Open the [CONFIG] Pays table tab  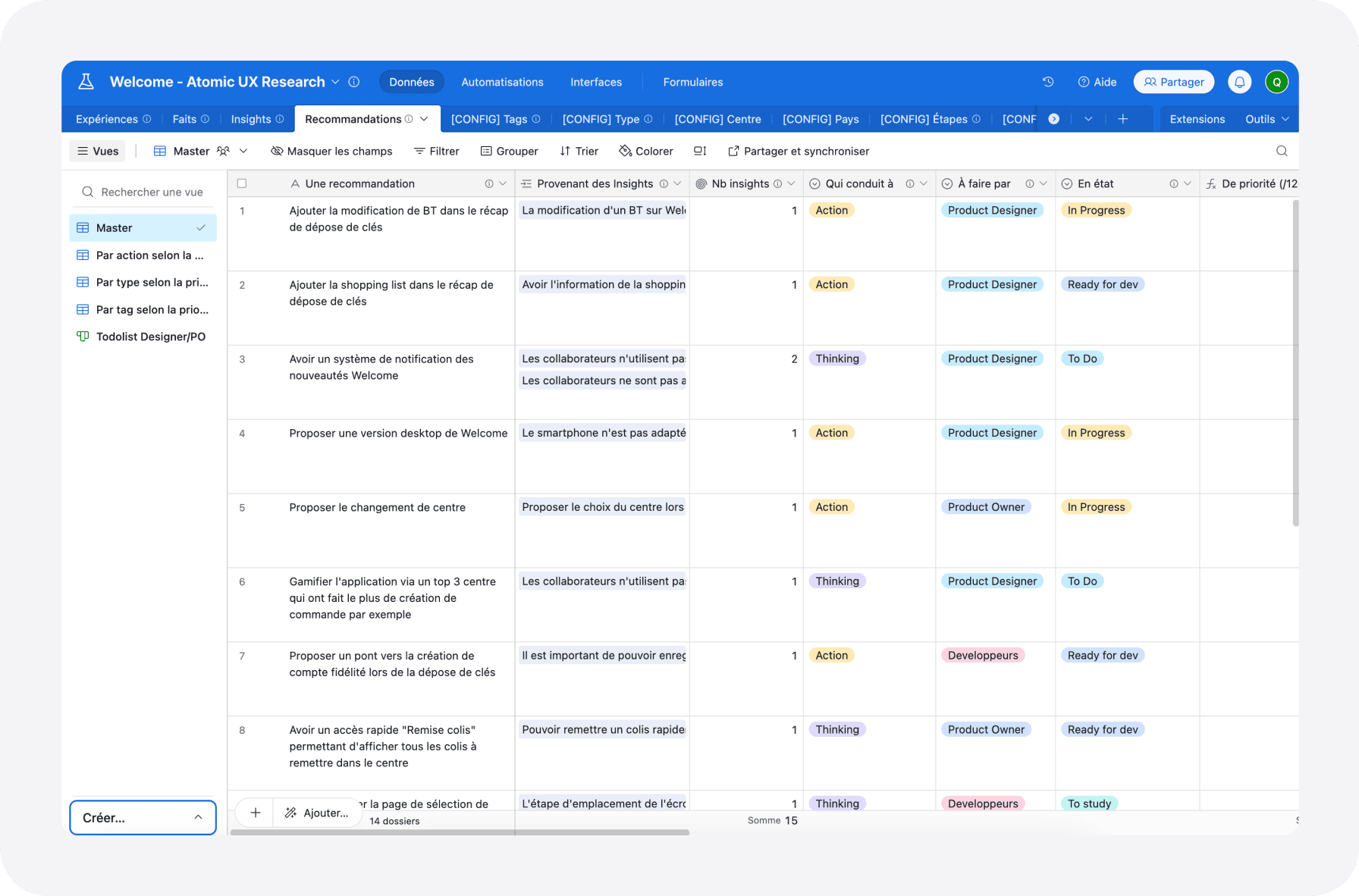pyautogui.click(x=821, y=119)
